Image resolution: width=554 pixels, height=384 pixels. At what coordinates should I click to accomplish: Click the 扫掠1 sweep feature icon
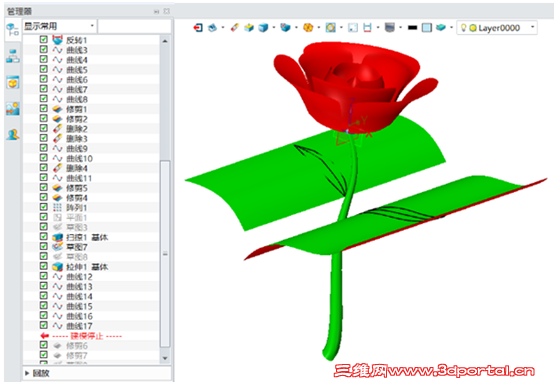[57, 237]
